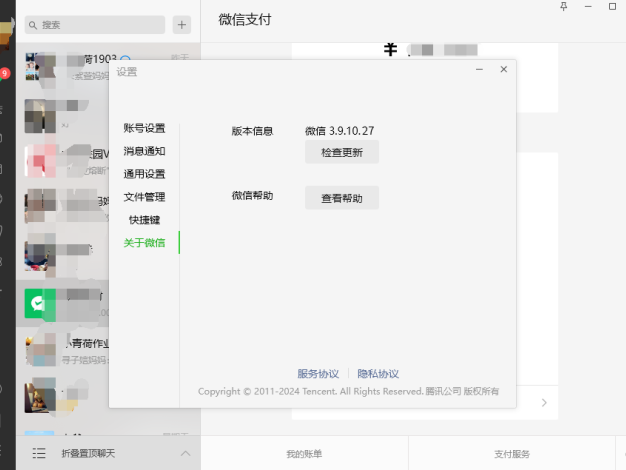Click the 设置 dialog title
The image size is (626, 470).
[127, 72]
